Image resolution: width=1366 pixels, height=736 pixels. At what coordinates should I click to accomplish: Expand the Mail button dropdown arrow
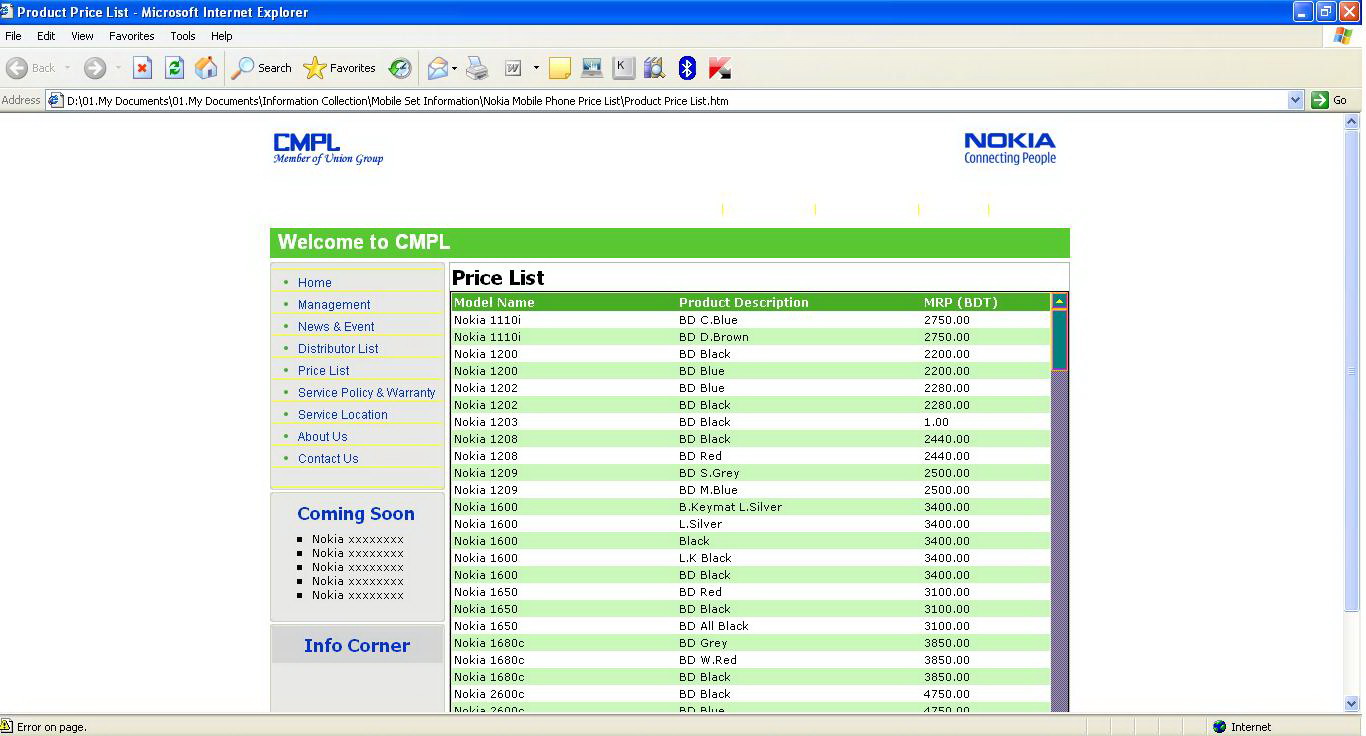click(455, 68)
